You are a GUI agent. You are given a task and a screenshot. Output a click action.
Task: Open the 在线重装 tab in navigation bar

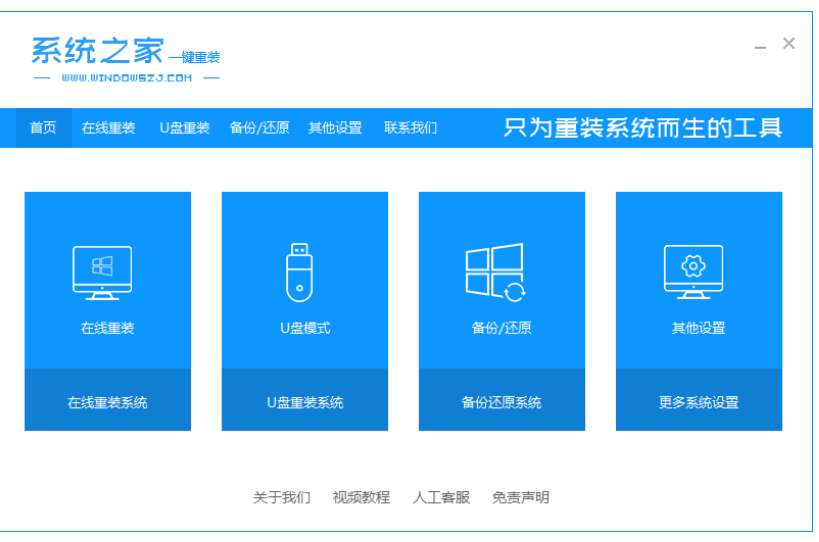tap(108, 128)
